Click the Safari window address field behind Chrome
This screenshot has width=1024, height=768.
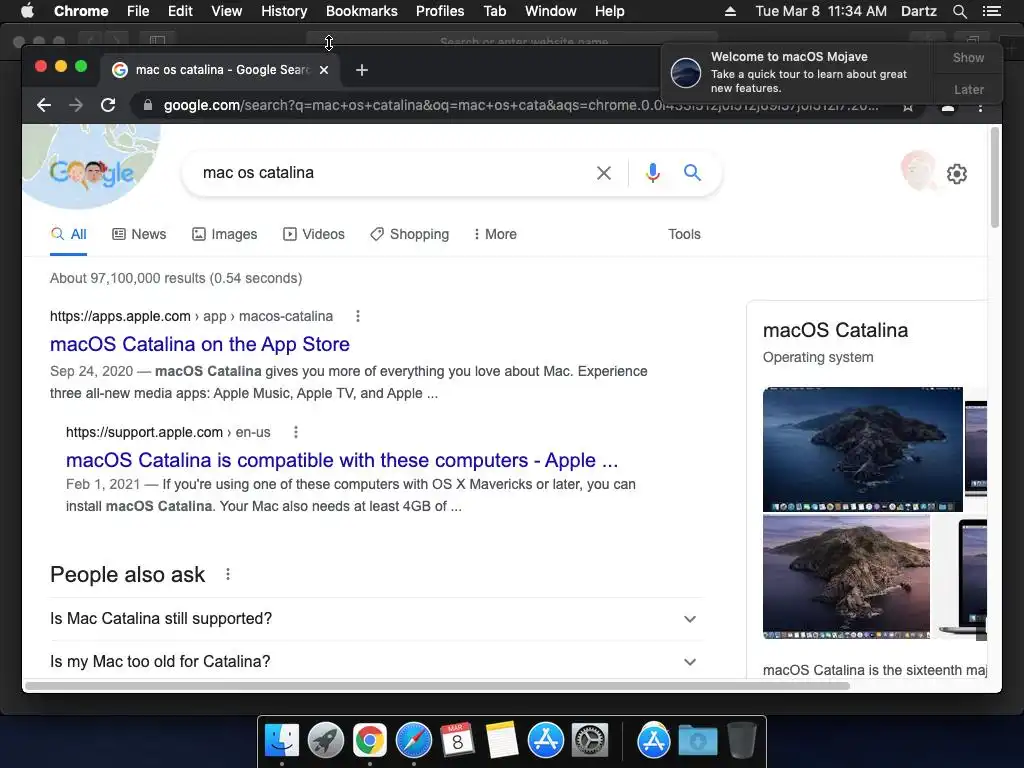tap(513, 40)
